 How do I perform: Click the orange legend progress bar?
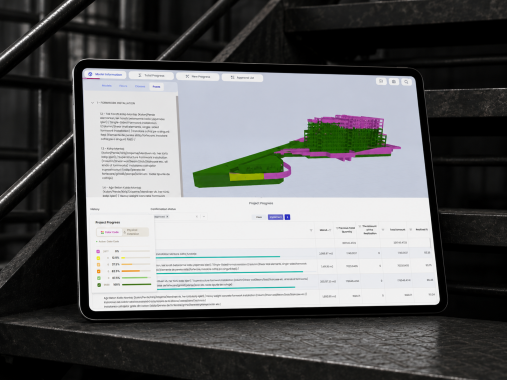click(136, 271)
